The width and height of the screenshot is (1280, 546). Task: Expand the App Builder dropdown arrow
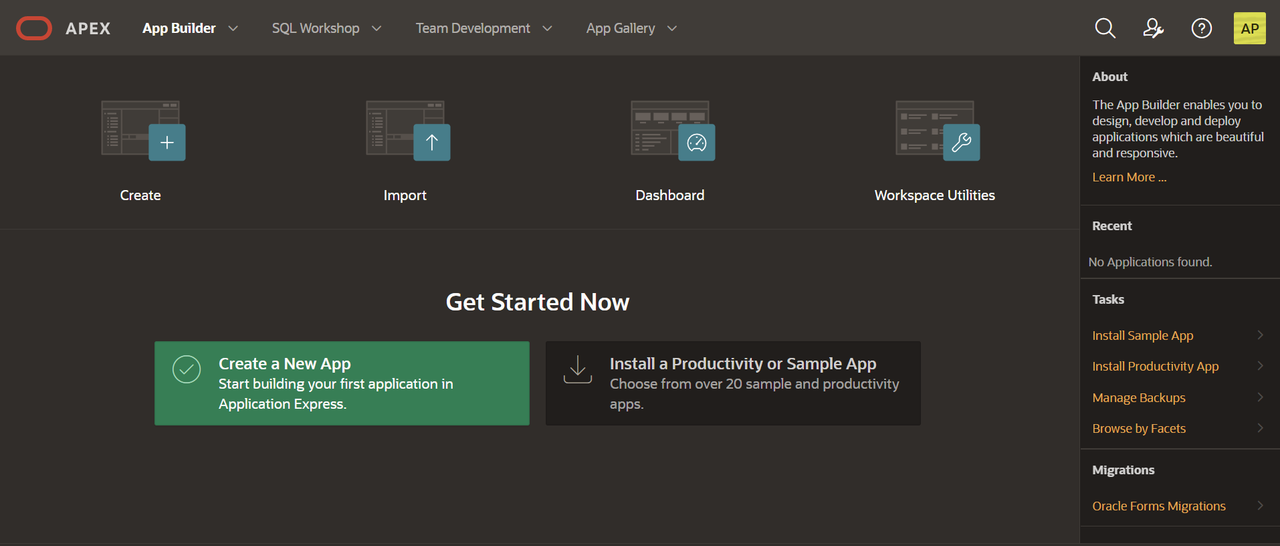point(233,28)
